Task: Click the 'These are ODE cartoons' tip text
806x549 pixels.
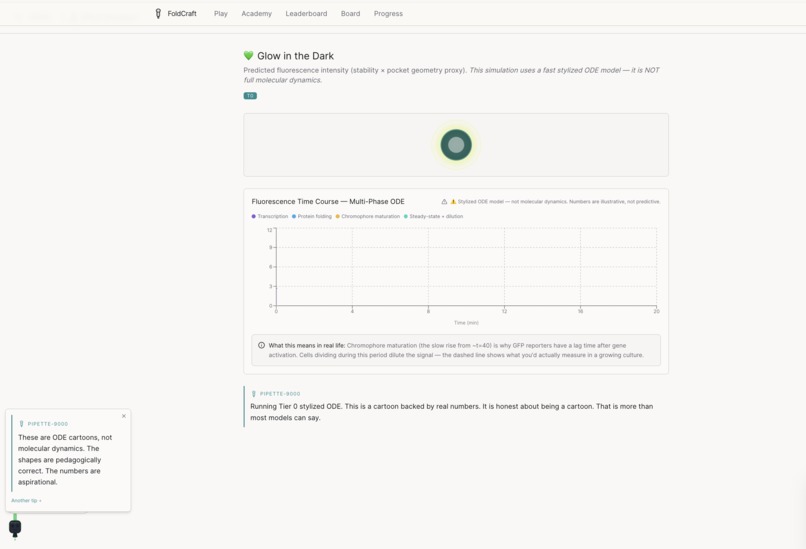Action: [x=65, y=460]
